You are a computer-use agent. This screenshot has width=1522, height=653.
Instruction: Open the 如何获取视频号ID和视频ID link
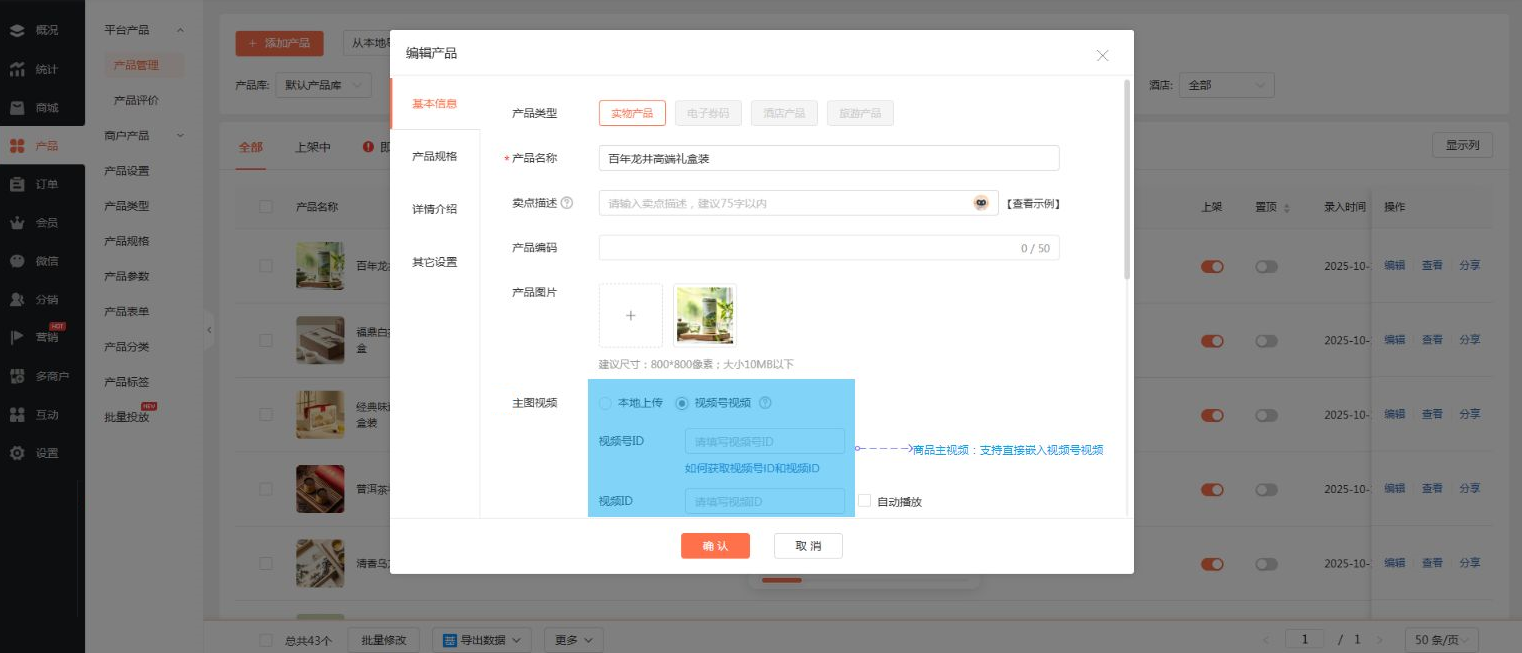752,468
